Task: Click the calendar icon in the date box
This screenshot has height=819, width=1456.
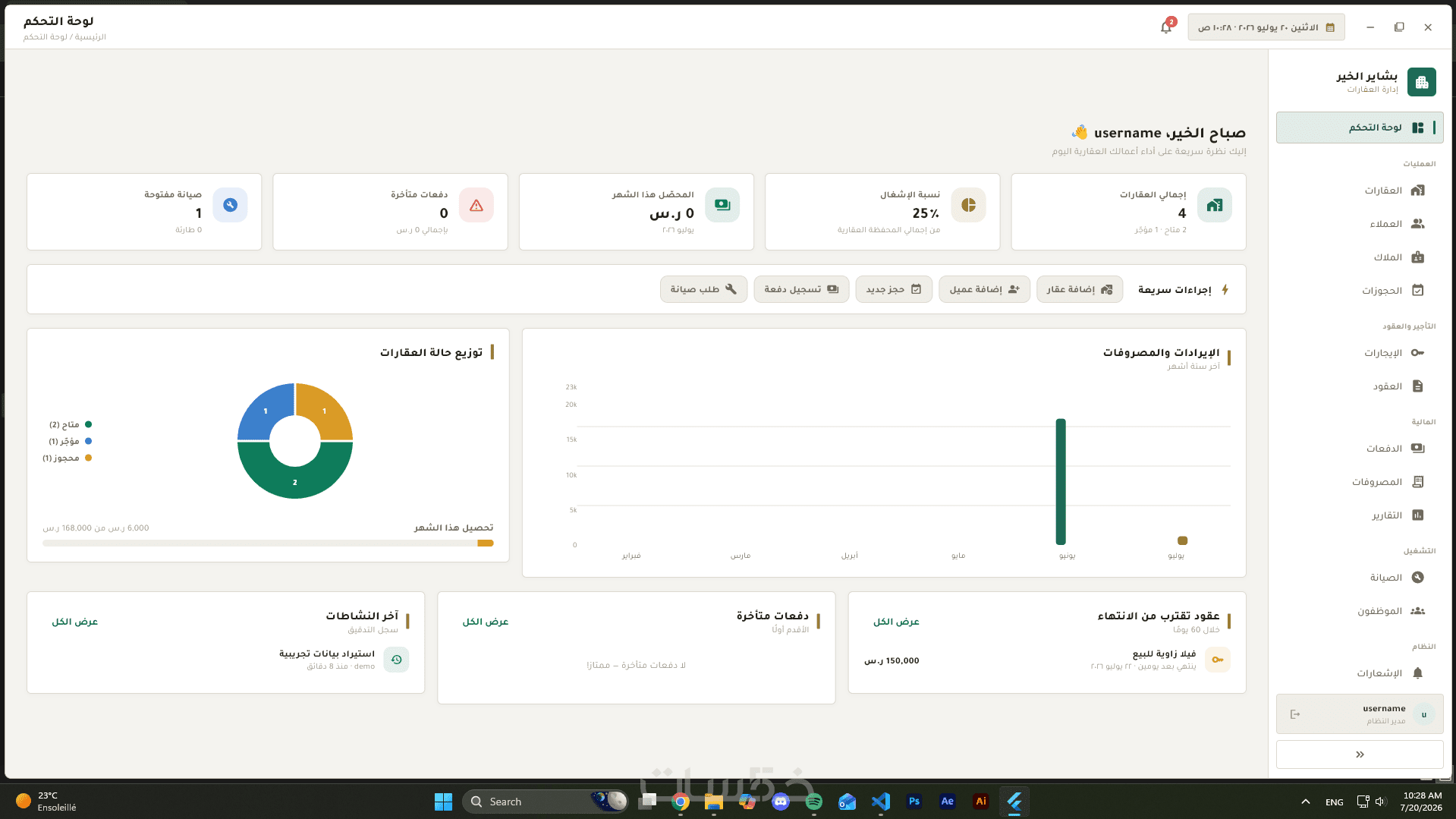Action: pos(1330,27)
